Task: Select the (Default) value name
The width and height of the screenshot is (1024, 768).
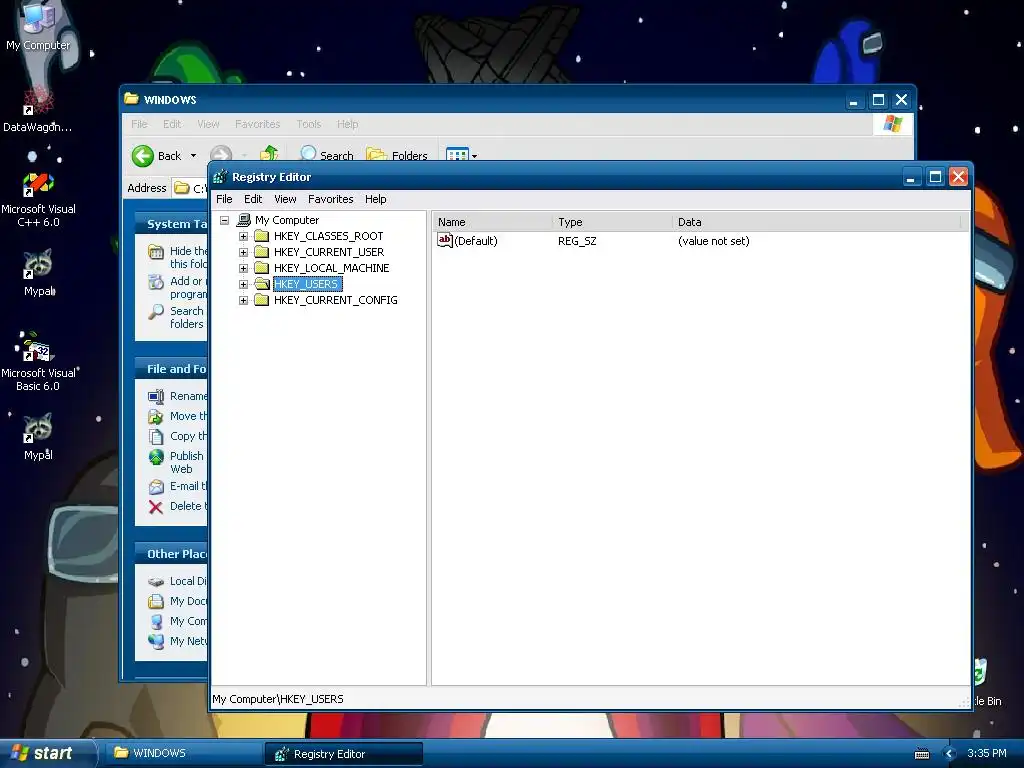Action: pyautogui.click(x=476, y=241)
